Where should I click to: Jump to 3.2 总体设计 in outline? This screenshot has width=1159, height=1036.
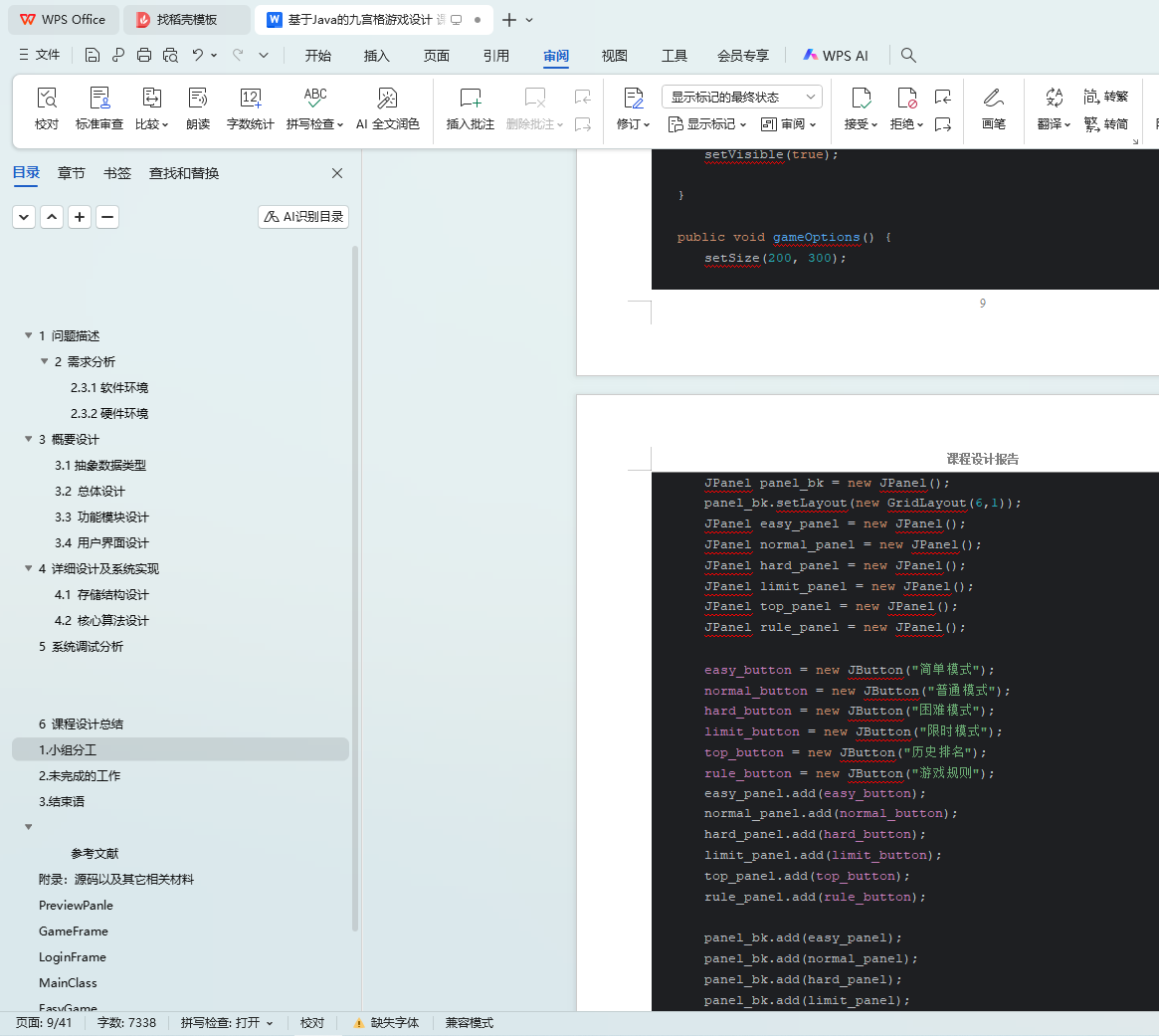pyautogui.click(x=90, y=491)
